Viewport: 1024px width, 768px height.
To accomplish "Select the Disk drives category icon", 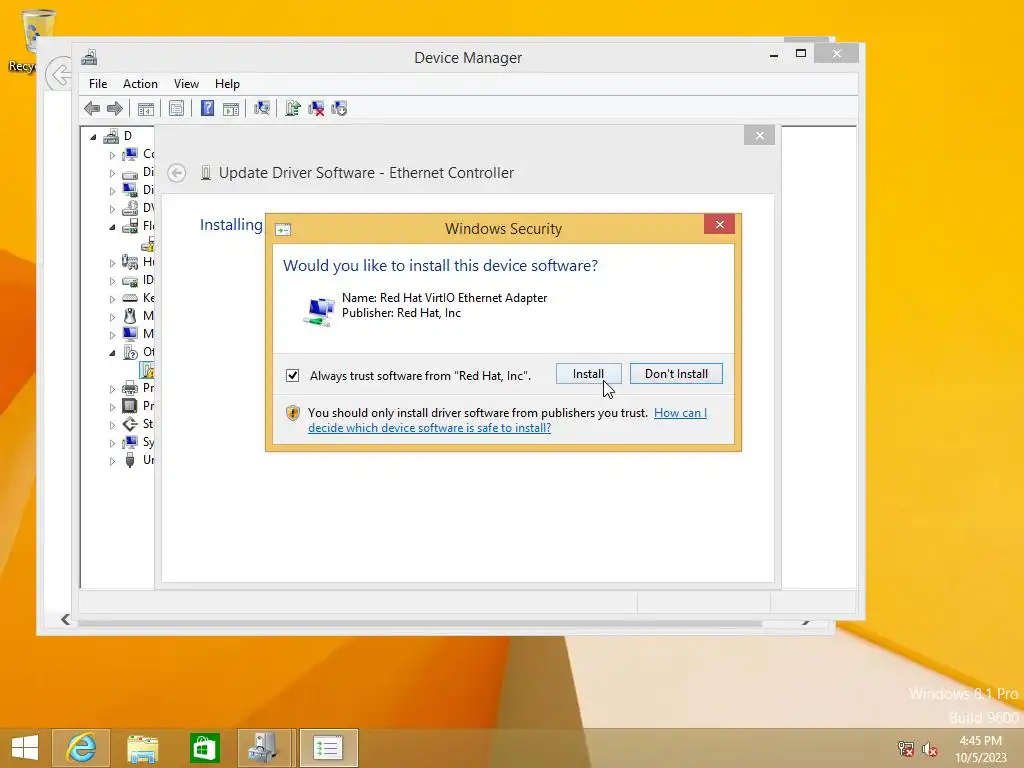I will tap(130, 172).
